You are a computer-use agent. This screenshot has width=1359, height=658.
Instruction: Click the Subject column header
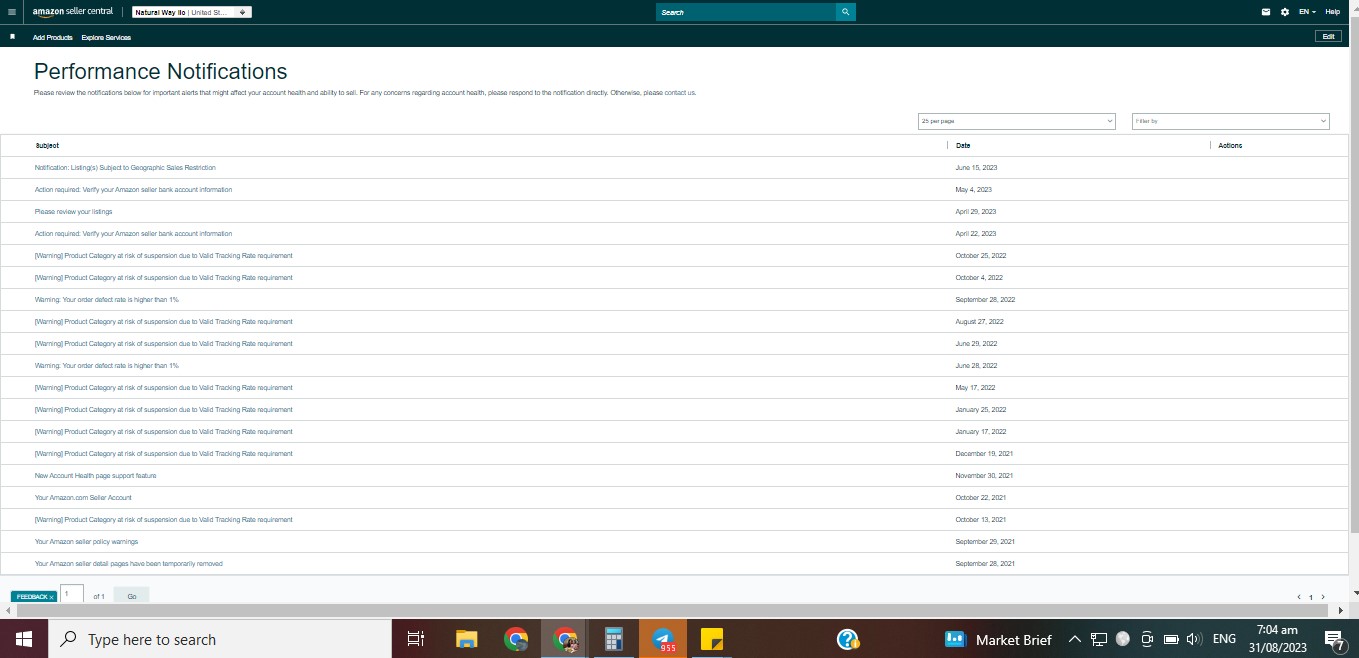tap(47, 146)
